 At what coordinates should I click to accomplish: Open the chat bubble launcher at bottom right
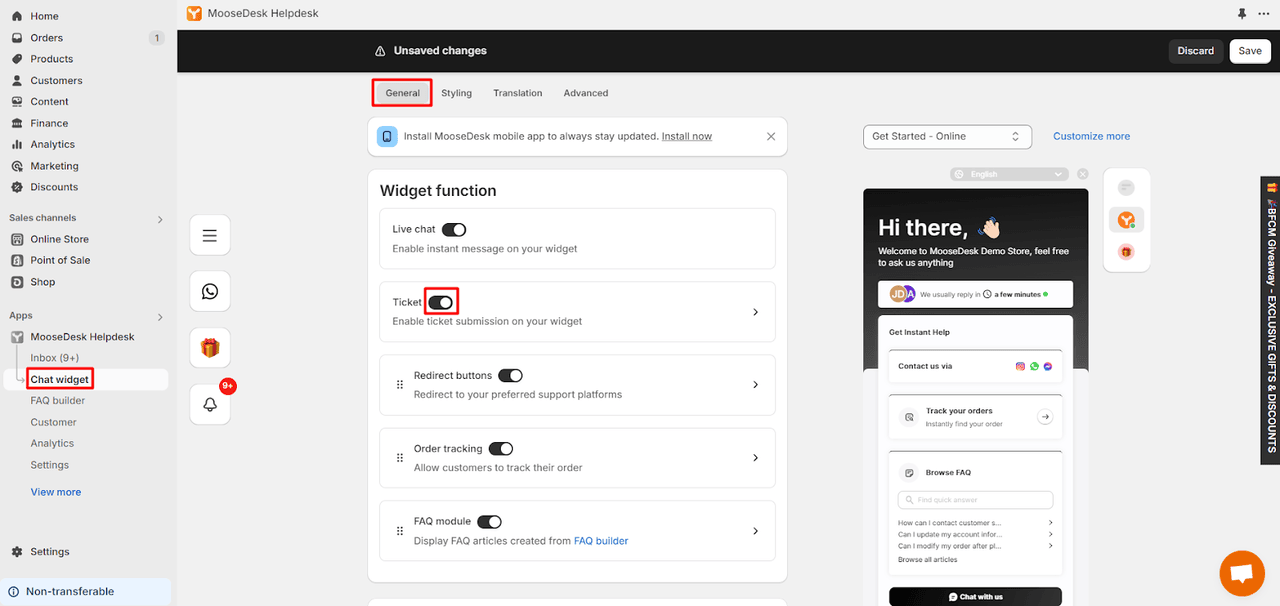(1241, 573)
